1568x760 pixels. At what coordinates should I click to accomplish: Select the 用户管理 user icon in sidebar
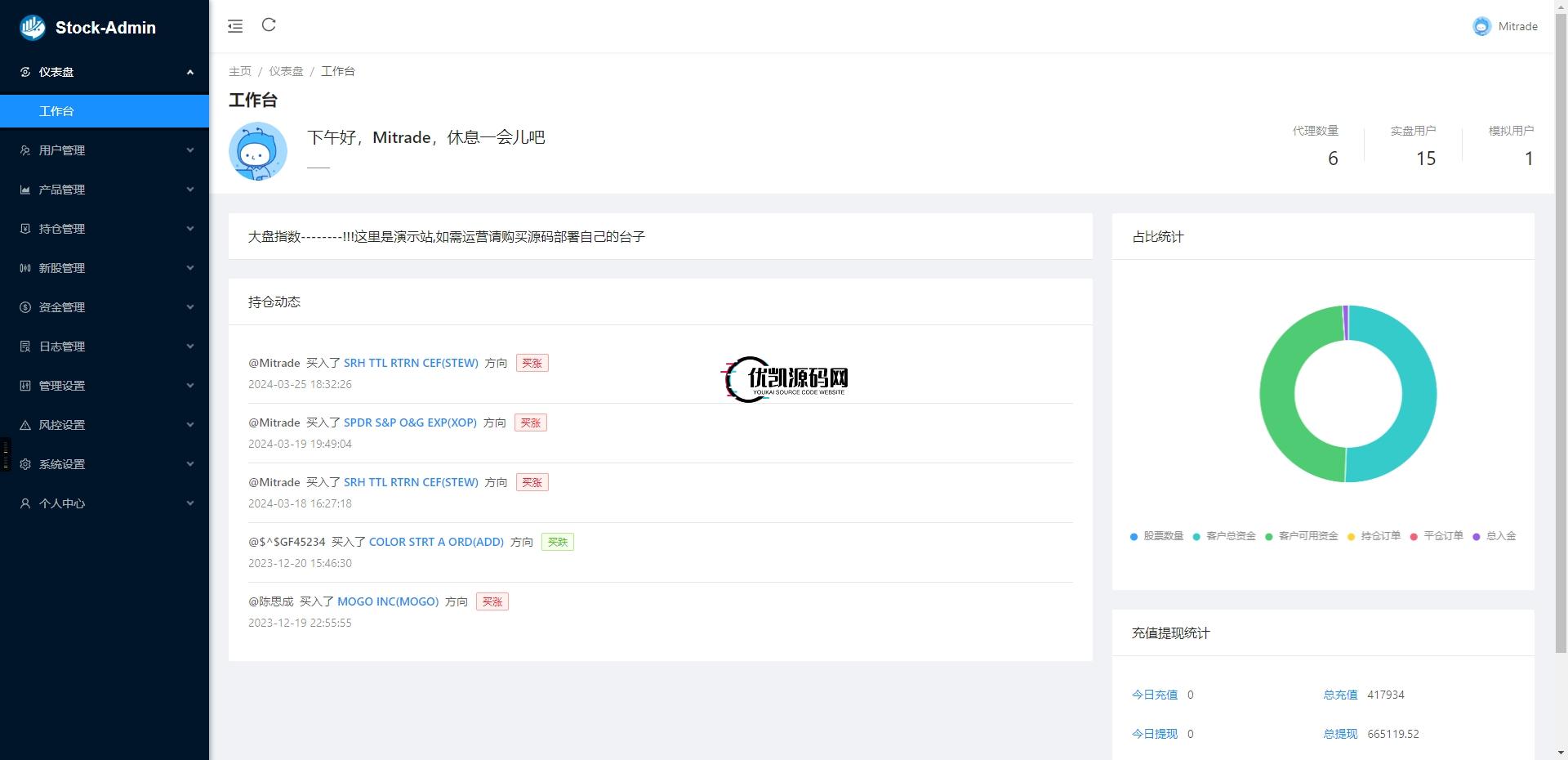tap(24, 150)
